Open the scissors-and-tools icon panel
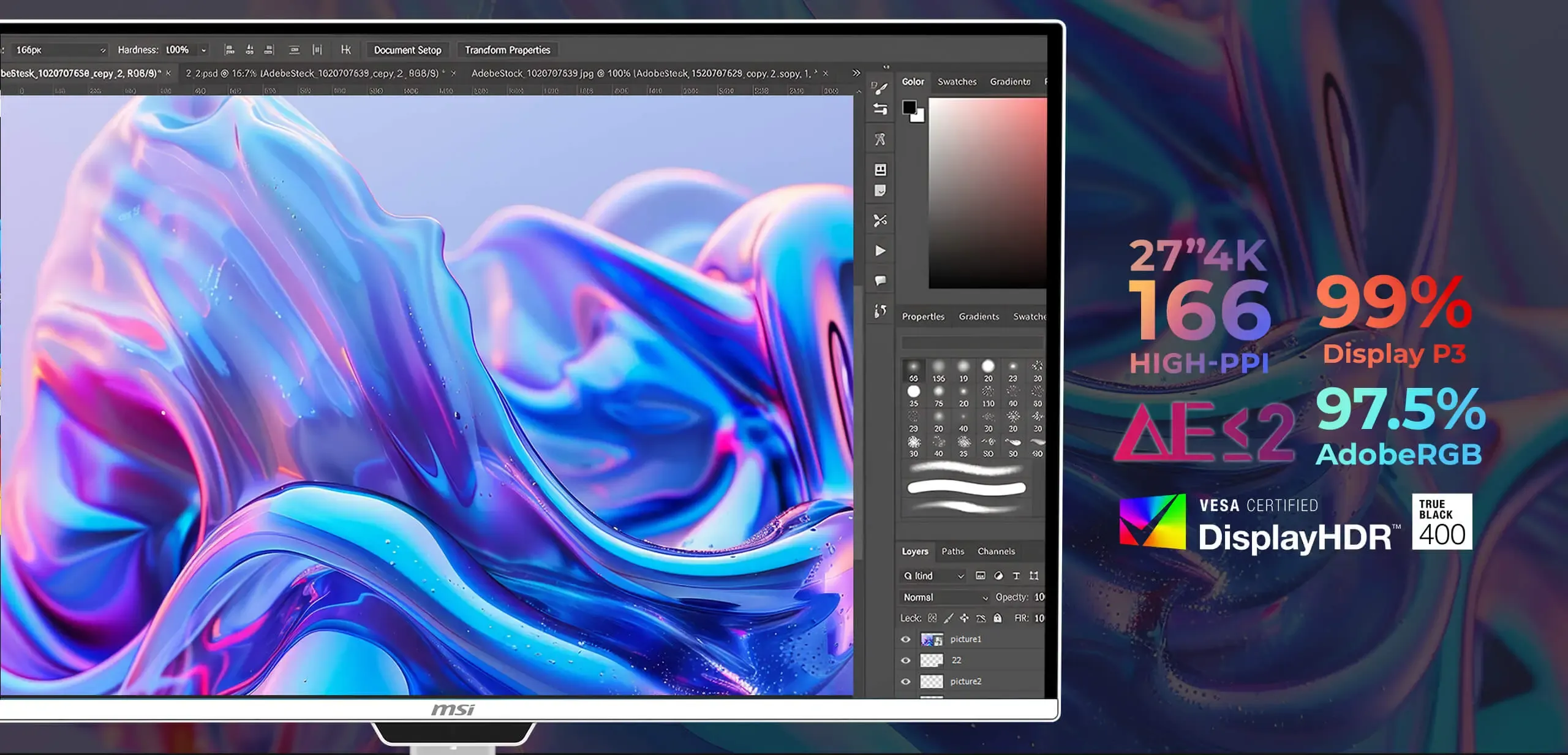The height and width of the screenshot is (755, 1568). coord(880,220)
